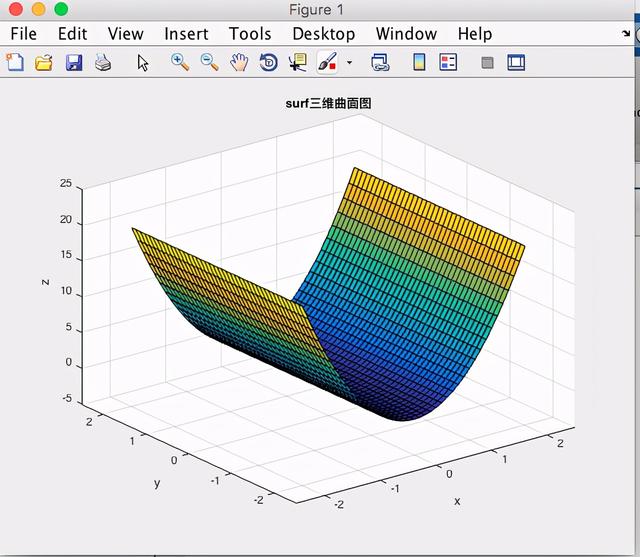This screenshot has height=557, width=640.
Task: Insert a colorbar
Action: (419, 62)
